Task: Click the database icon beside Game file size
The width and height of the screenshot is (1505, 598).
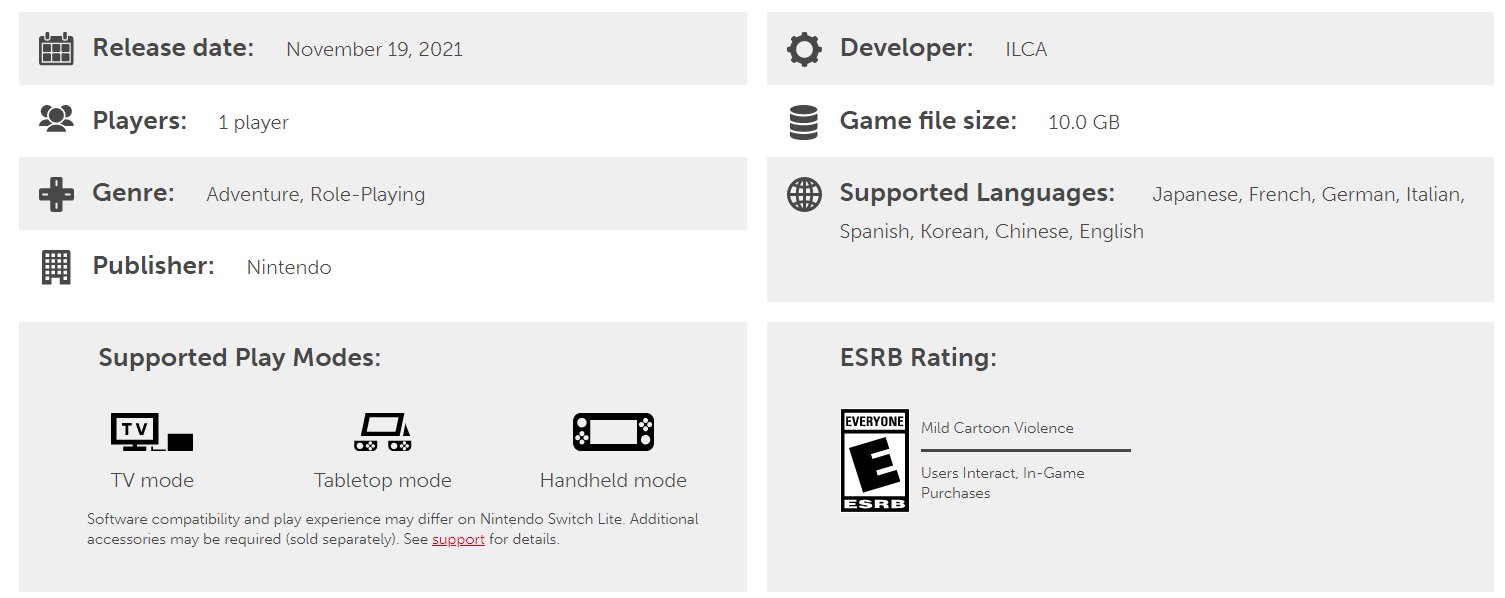Action: coord(803,121)
